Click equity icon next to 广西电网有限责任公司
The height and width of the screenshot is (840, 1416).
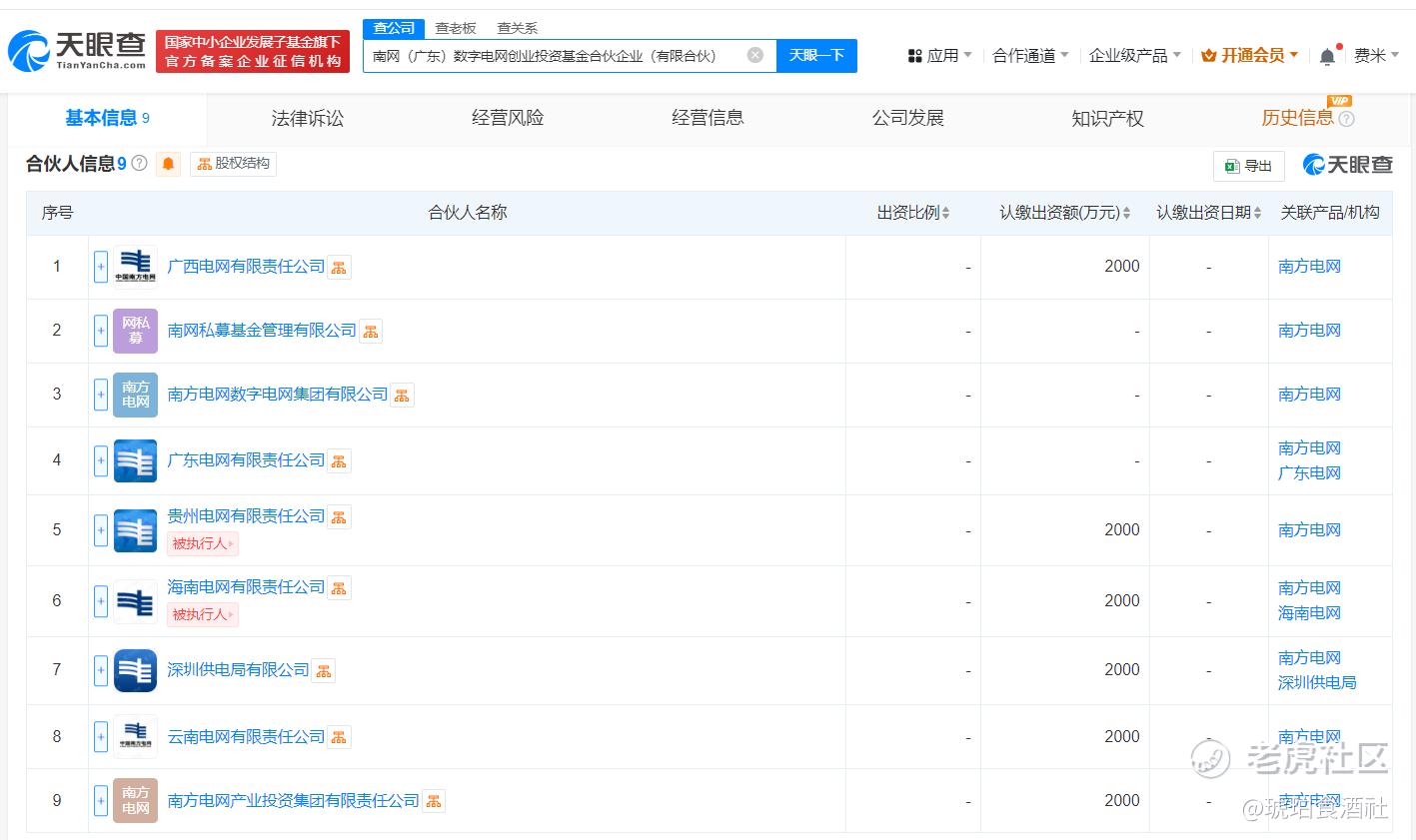[x=339, y=266]
